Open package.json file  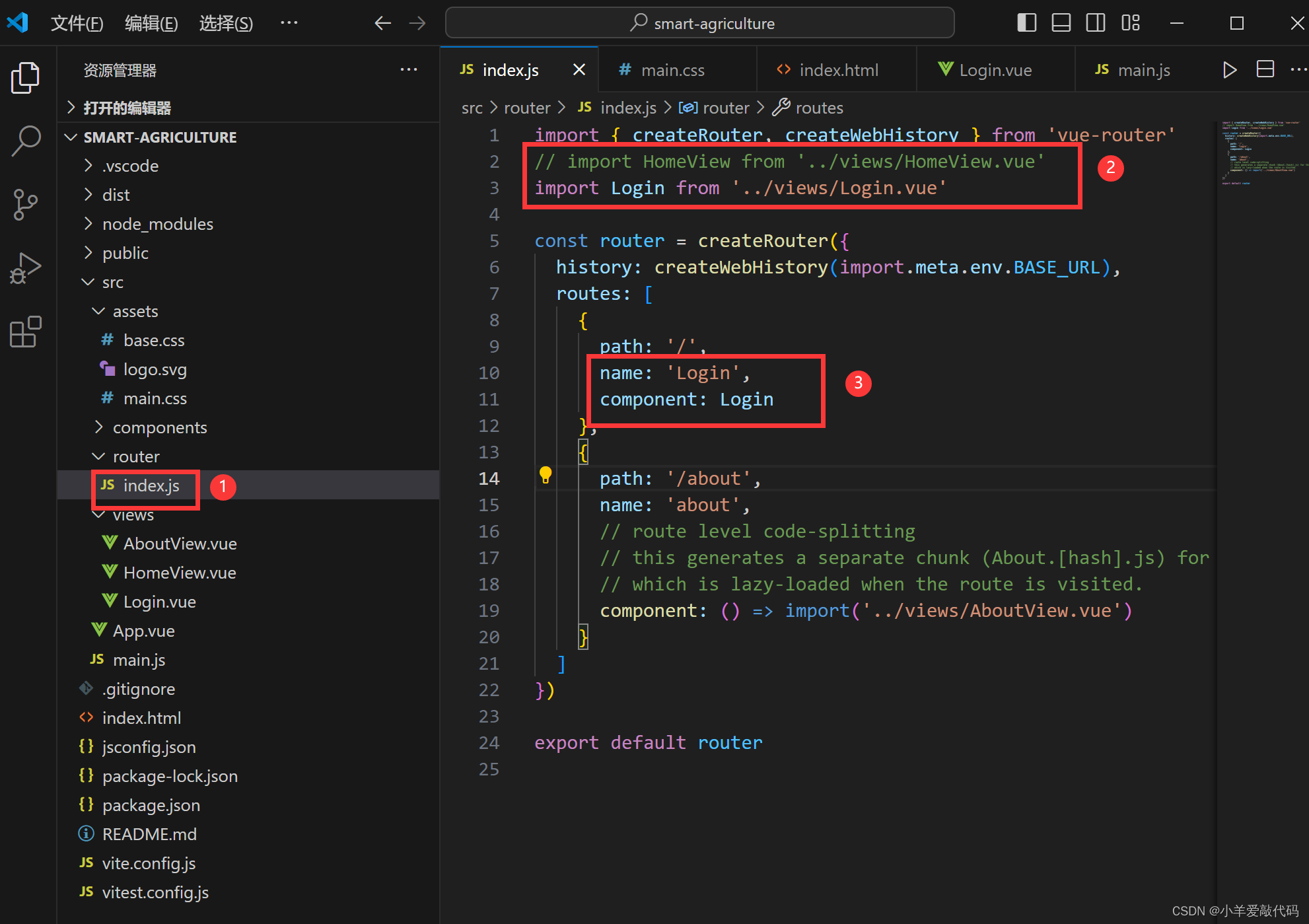point(248,805)
